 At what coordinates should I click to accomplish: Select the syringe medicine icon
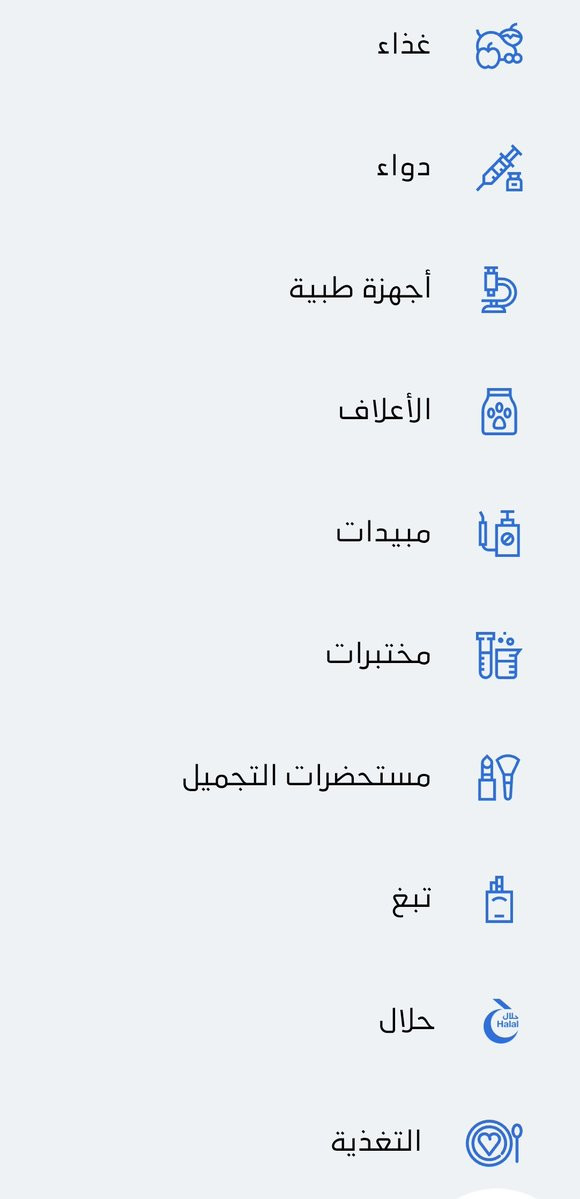coord(499,167)
